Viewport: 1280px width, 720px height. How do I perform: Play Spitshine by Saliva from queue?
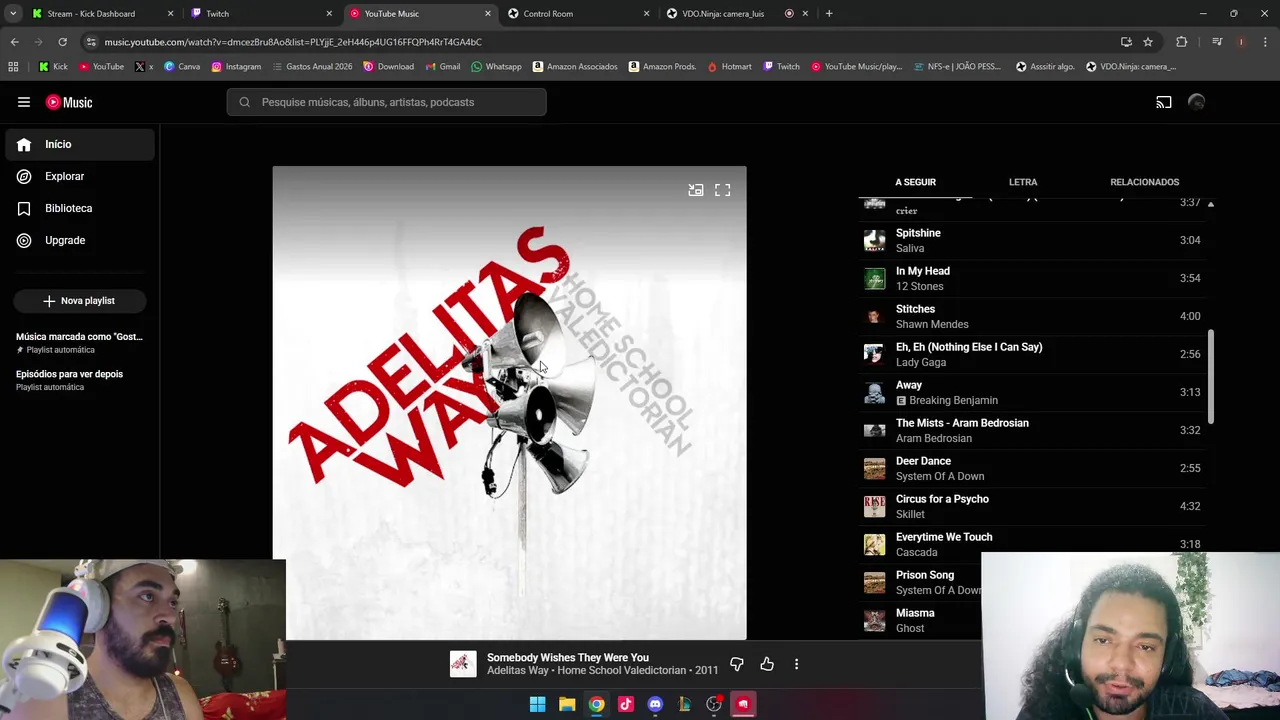click(1033, 240)
